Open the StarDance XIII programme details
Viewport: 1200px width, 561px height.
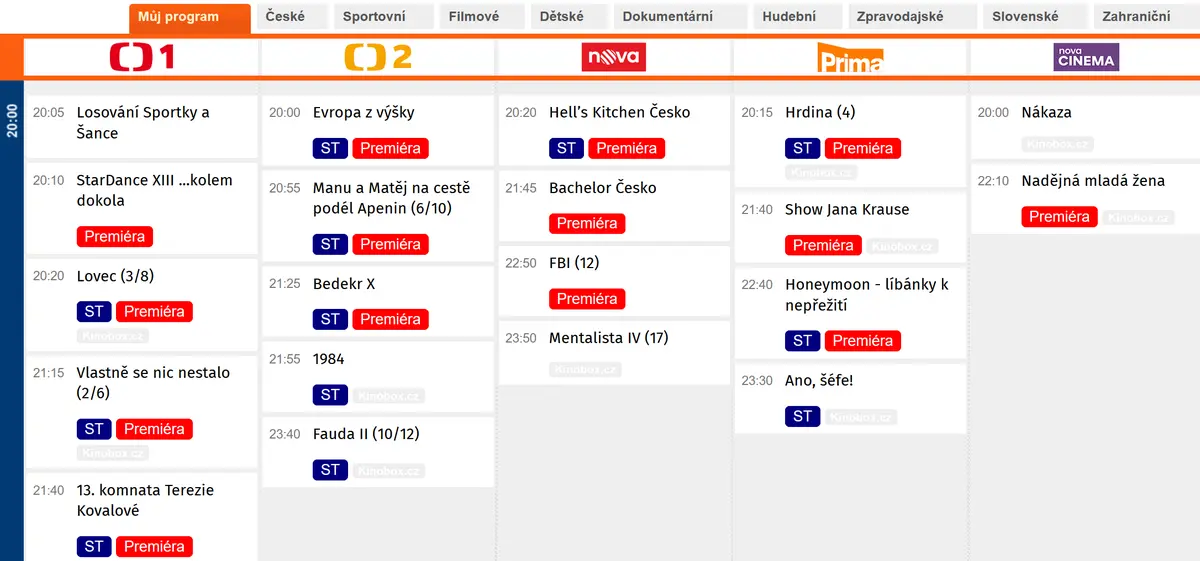(155, 191)
